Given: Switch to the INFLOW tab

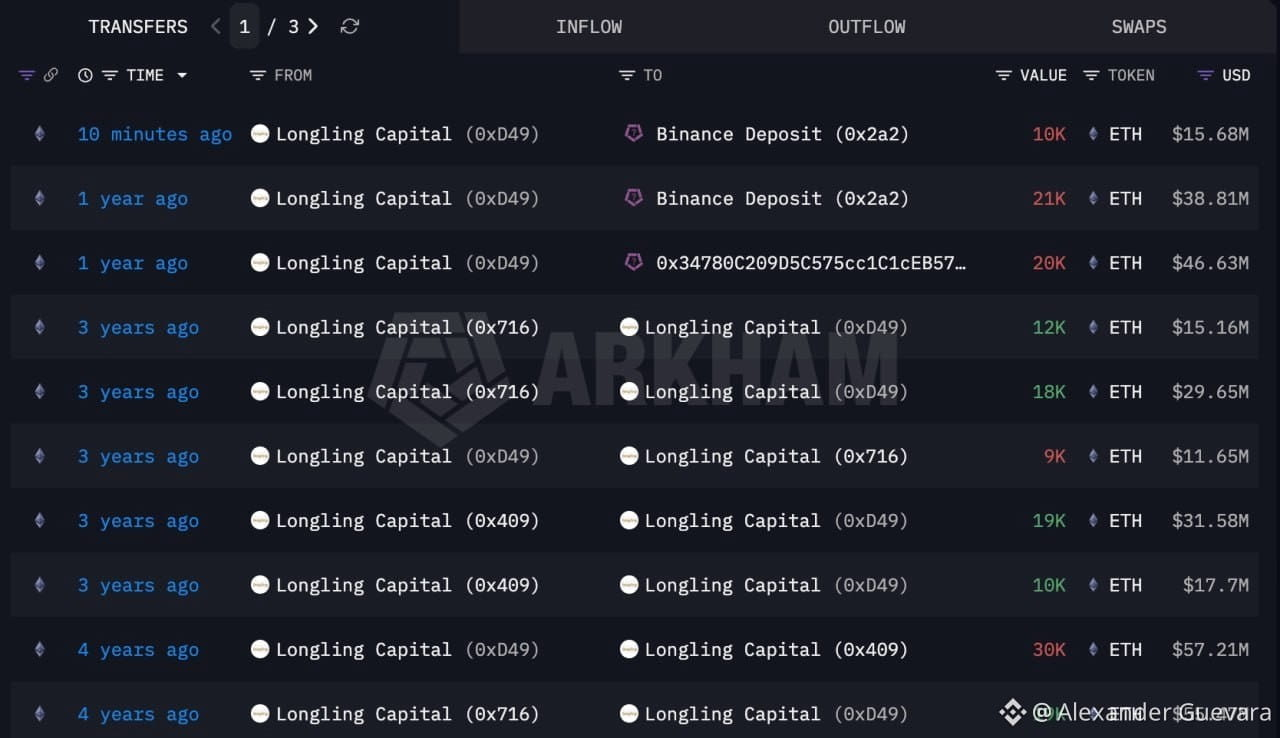Looking at the screenshot, I should (x=589, y=27).
